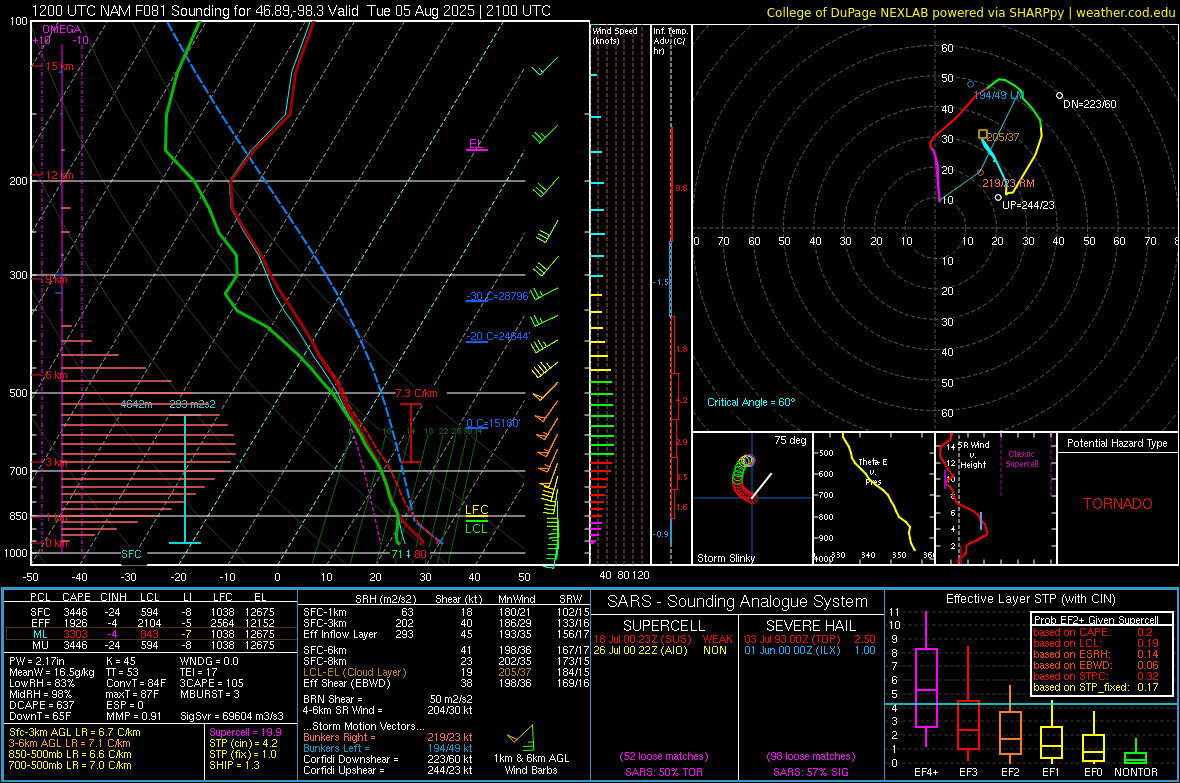Click the 4642m effective layer label
Screen dimensions: 1180x783
136,404
